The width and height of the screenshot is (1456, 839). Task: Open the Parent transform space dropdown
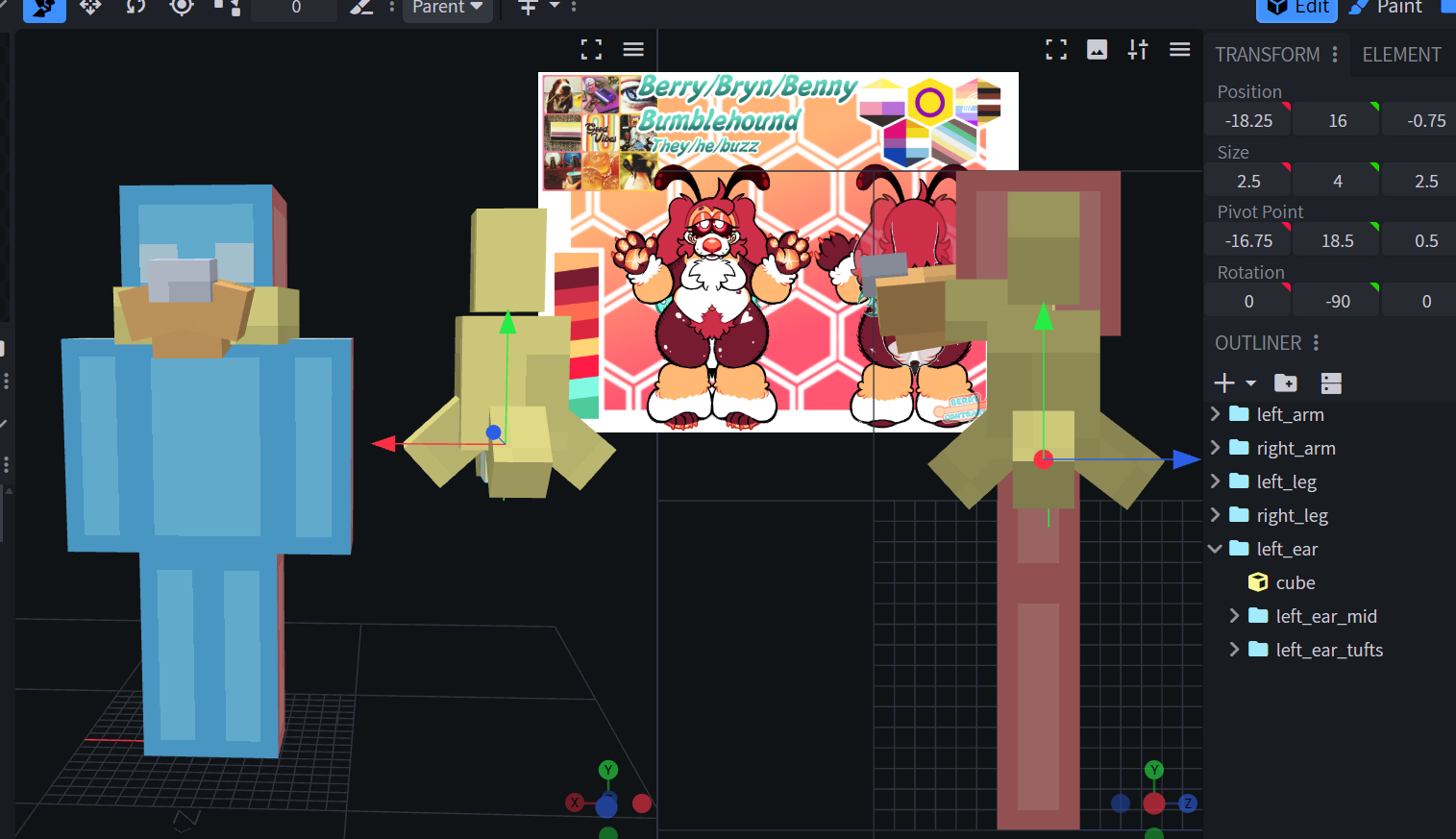tap(447, 8)
